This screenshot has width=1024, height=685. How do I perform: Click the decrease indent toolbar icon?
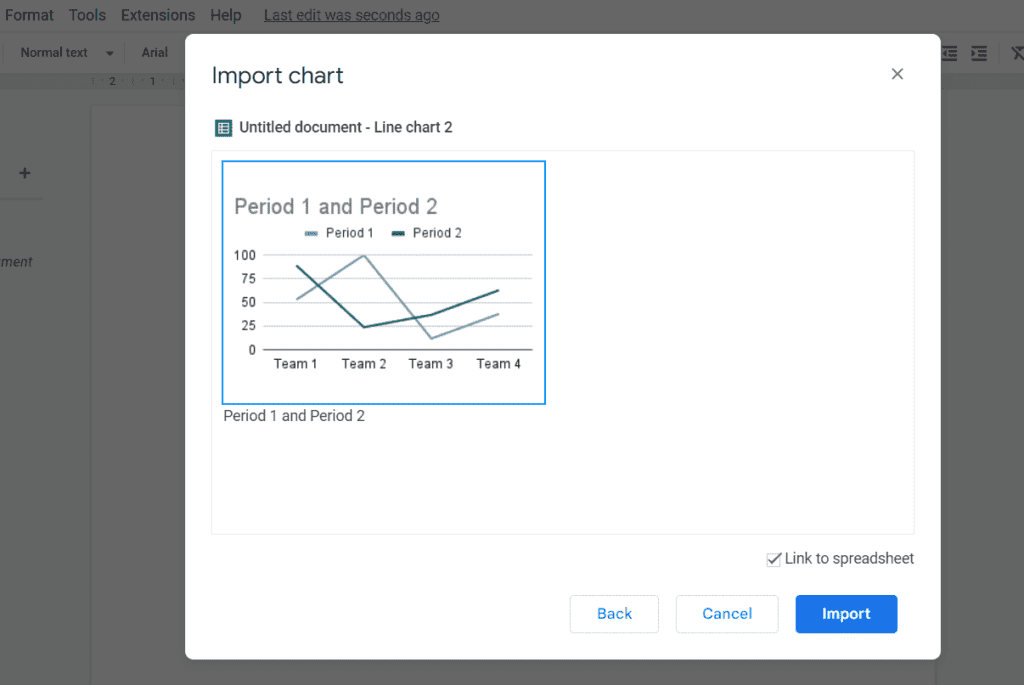click(950, 53)
